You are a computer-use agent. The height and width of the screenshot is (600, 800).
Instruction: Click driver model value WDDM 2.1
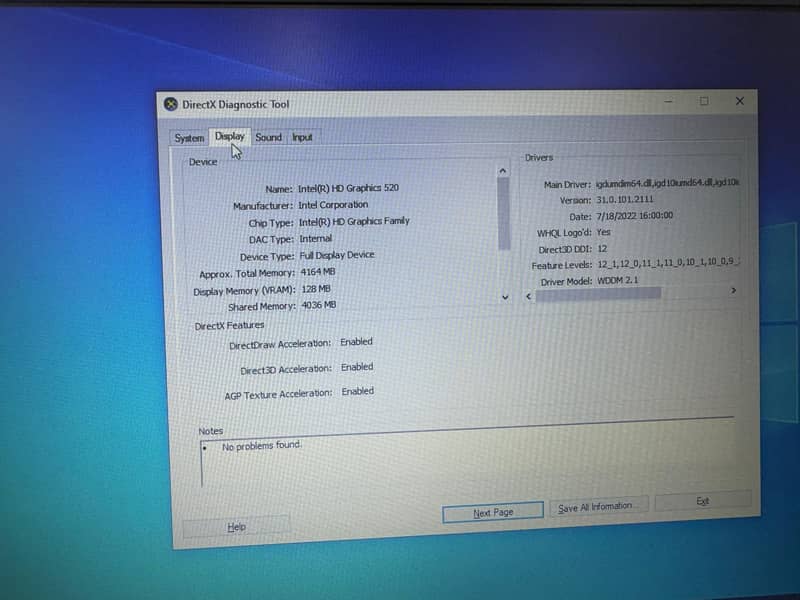coord(617,280)
